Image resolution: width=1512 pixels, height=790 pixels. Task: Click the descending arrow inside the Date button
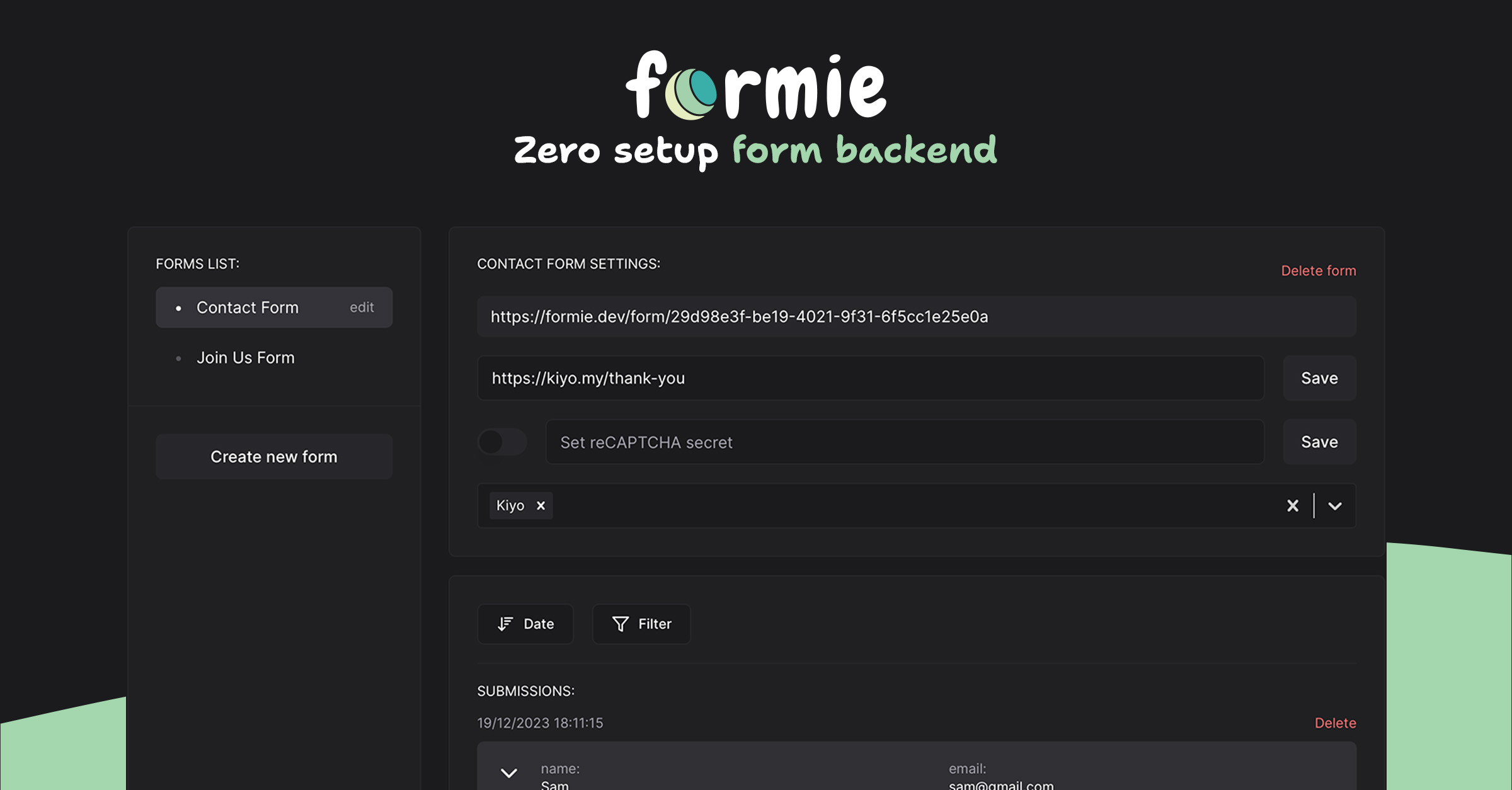click(503, 624)
